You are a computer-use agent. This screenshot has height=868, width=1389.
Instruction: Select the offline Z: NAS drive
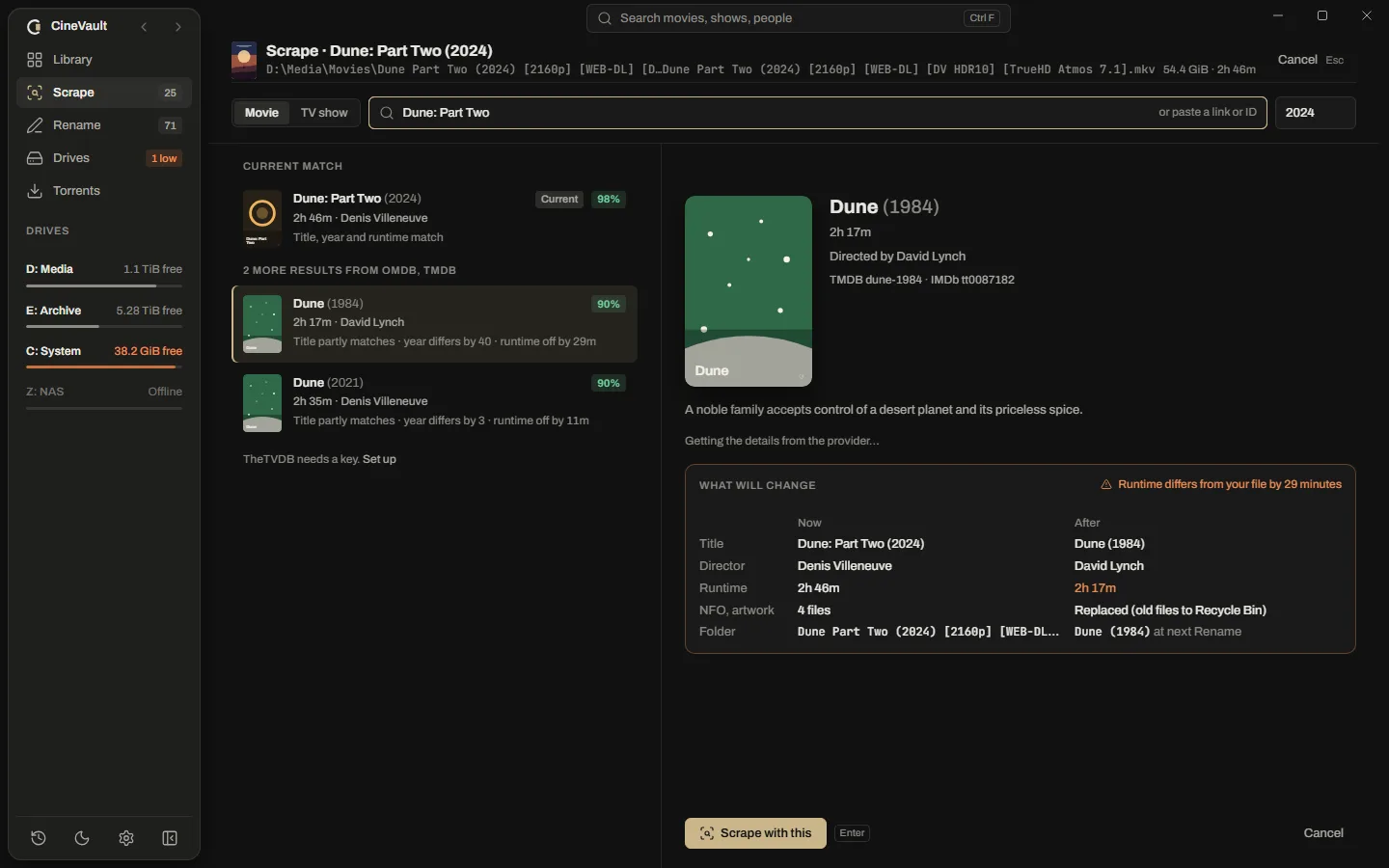[x=104, y=395]
